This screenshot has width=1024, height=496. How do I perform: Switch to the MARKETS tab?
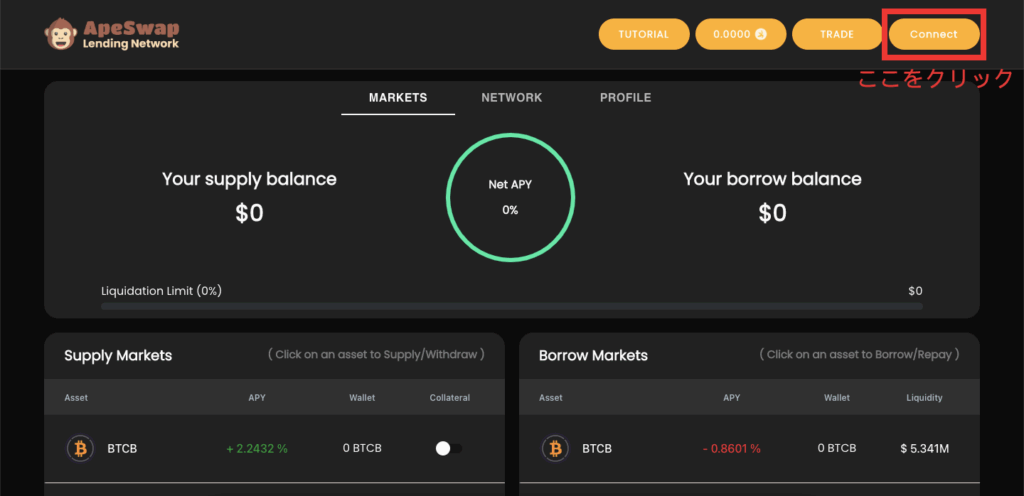pos(397,98)
